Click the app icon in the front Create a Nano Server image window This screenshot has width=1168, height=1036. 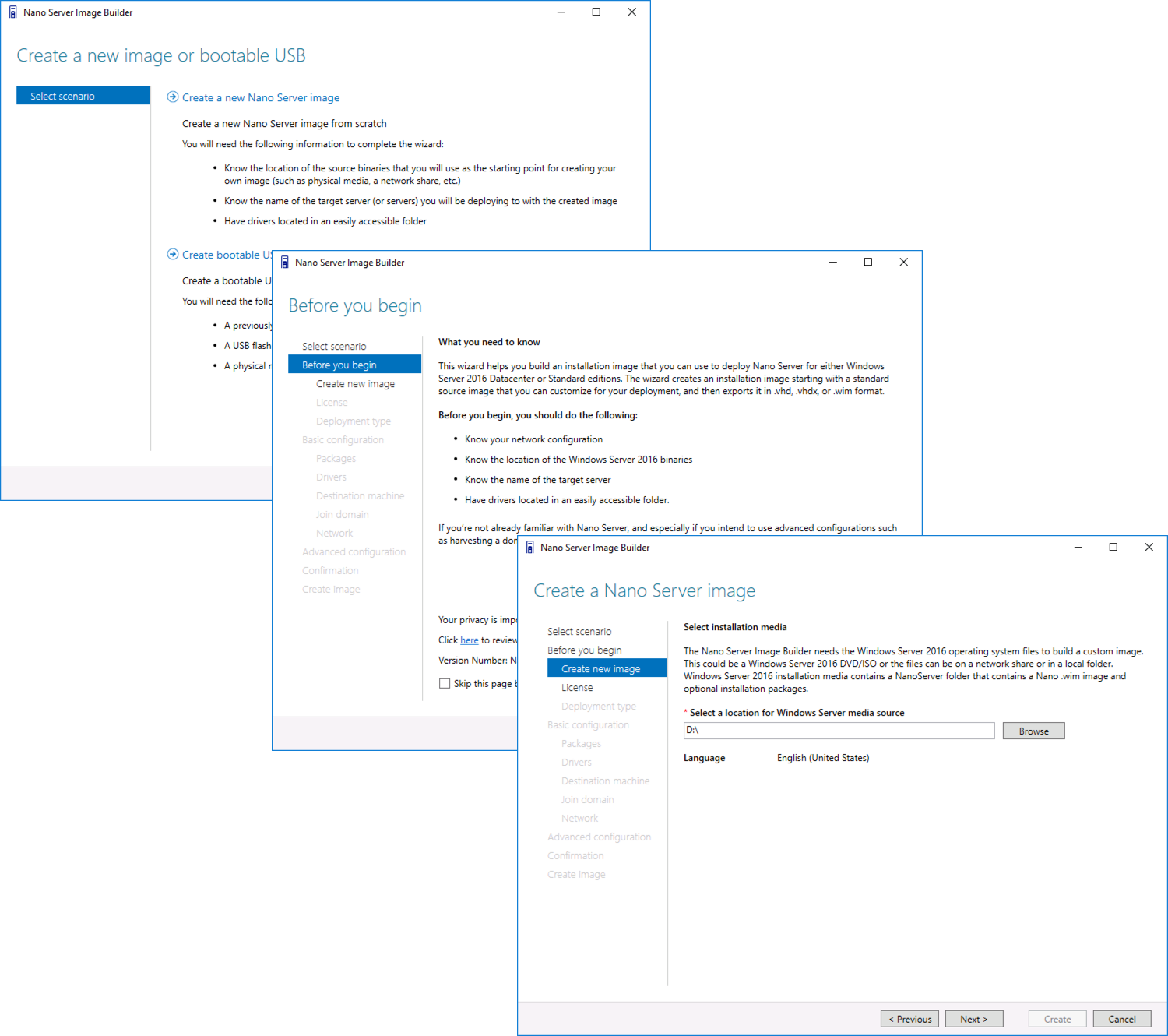pos(529,548)
